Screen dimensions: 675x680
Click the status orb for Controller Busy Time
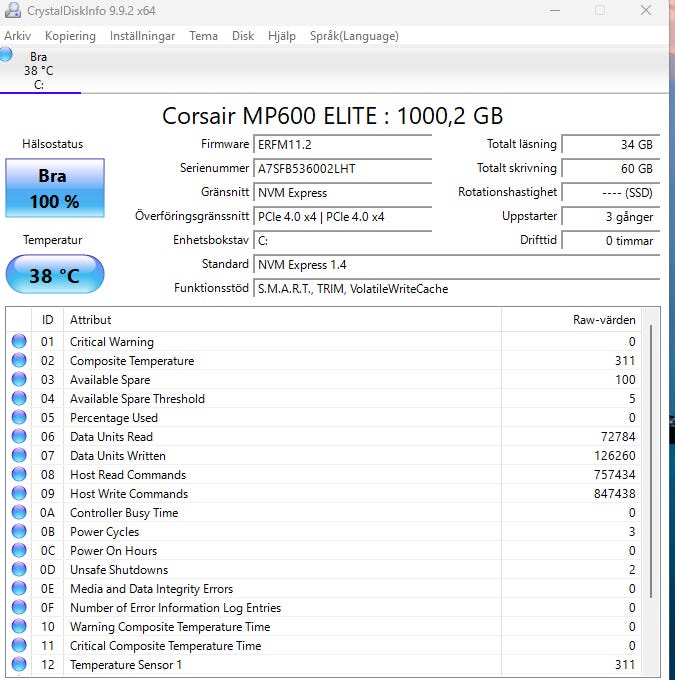(x=19, y=513)
